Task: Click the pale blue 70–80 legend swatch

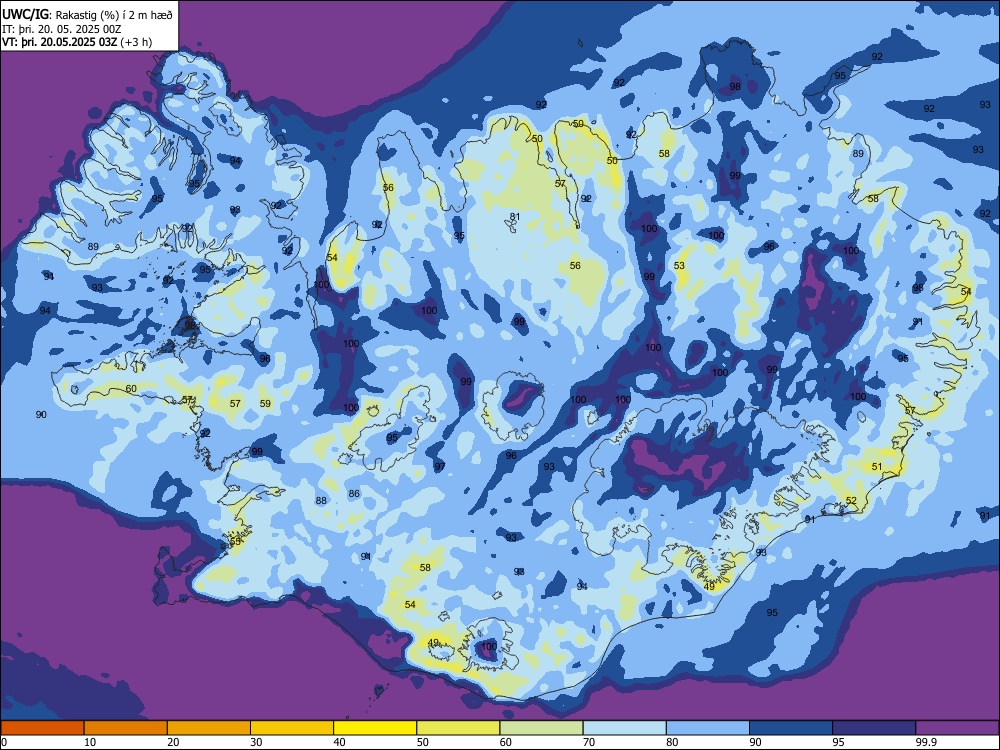Action: [624, 728]
